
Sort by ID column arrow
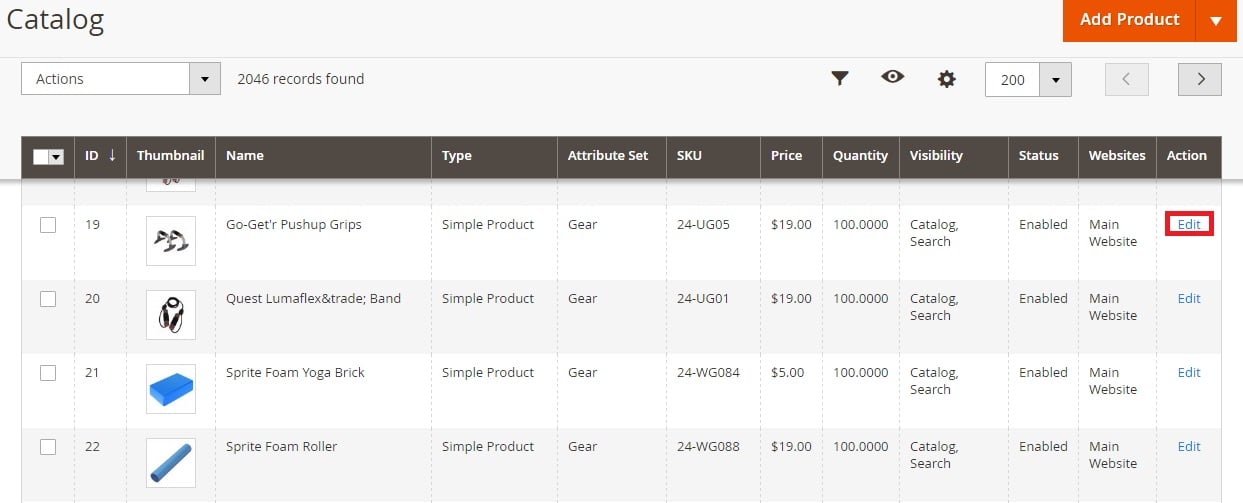point(112,155)
